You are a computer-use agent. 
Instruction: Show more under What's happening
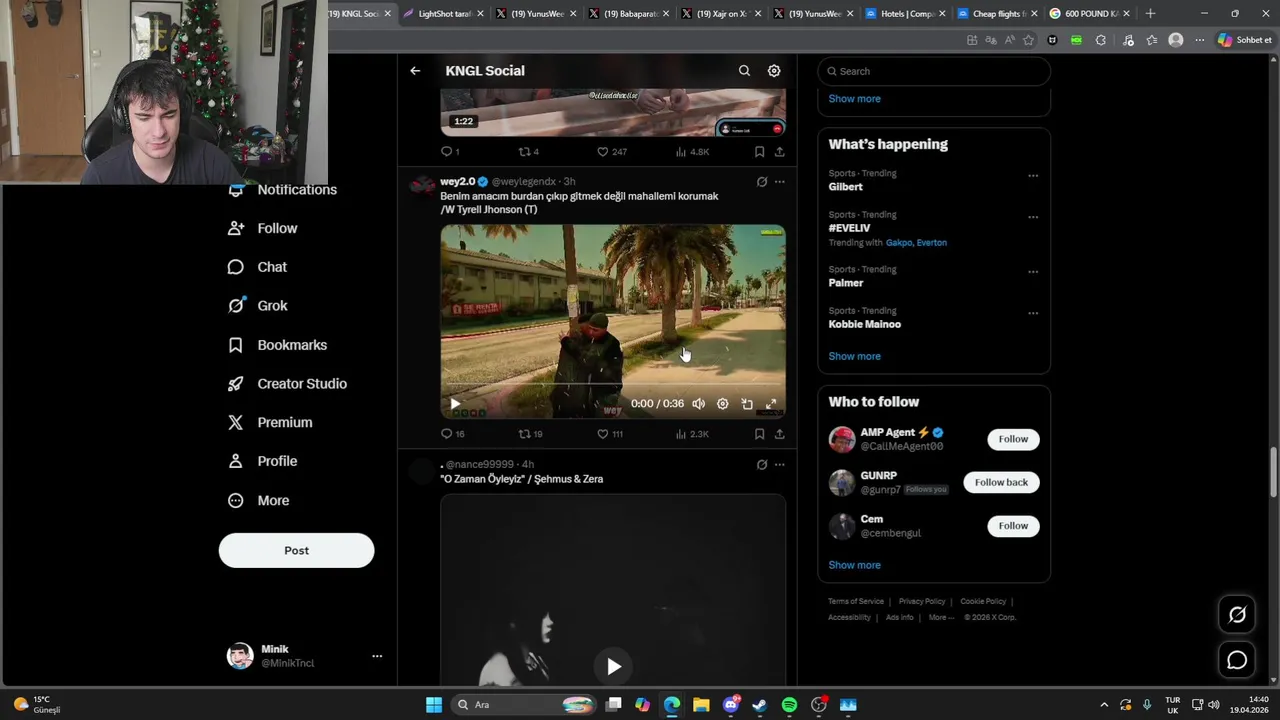click(854, 356)
